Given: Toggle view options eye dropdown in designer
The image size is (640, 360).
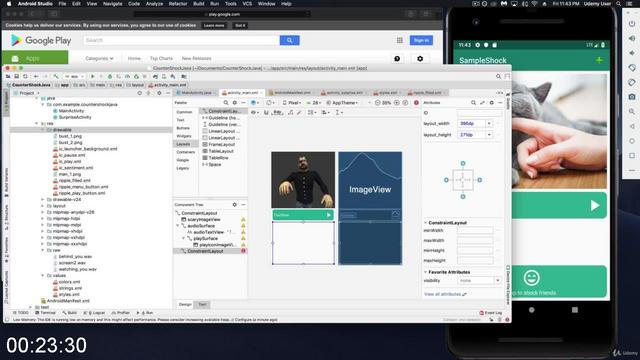Looking at the screenshot, I should 255,112.
